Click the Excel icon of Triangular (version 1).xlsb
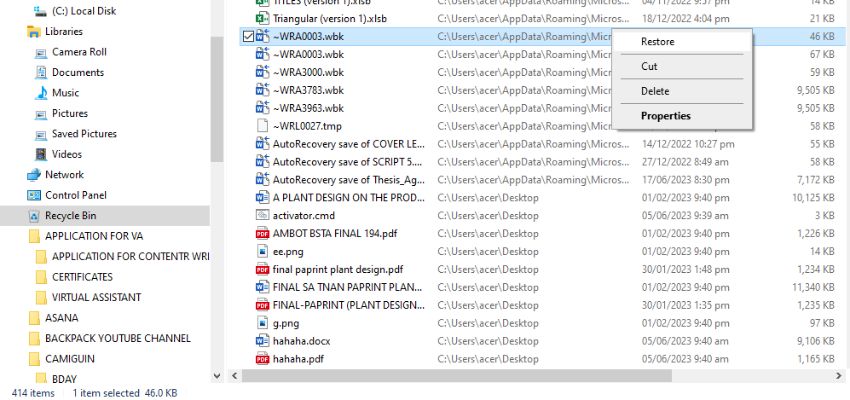 (x=262, y=18)
